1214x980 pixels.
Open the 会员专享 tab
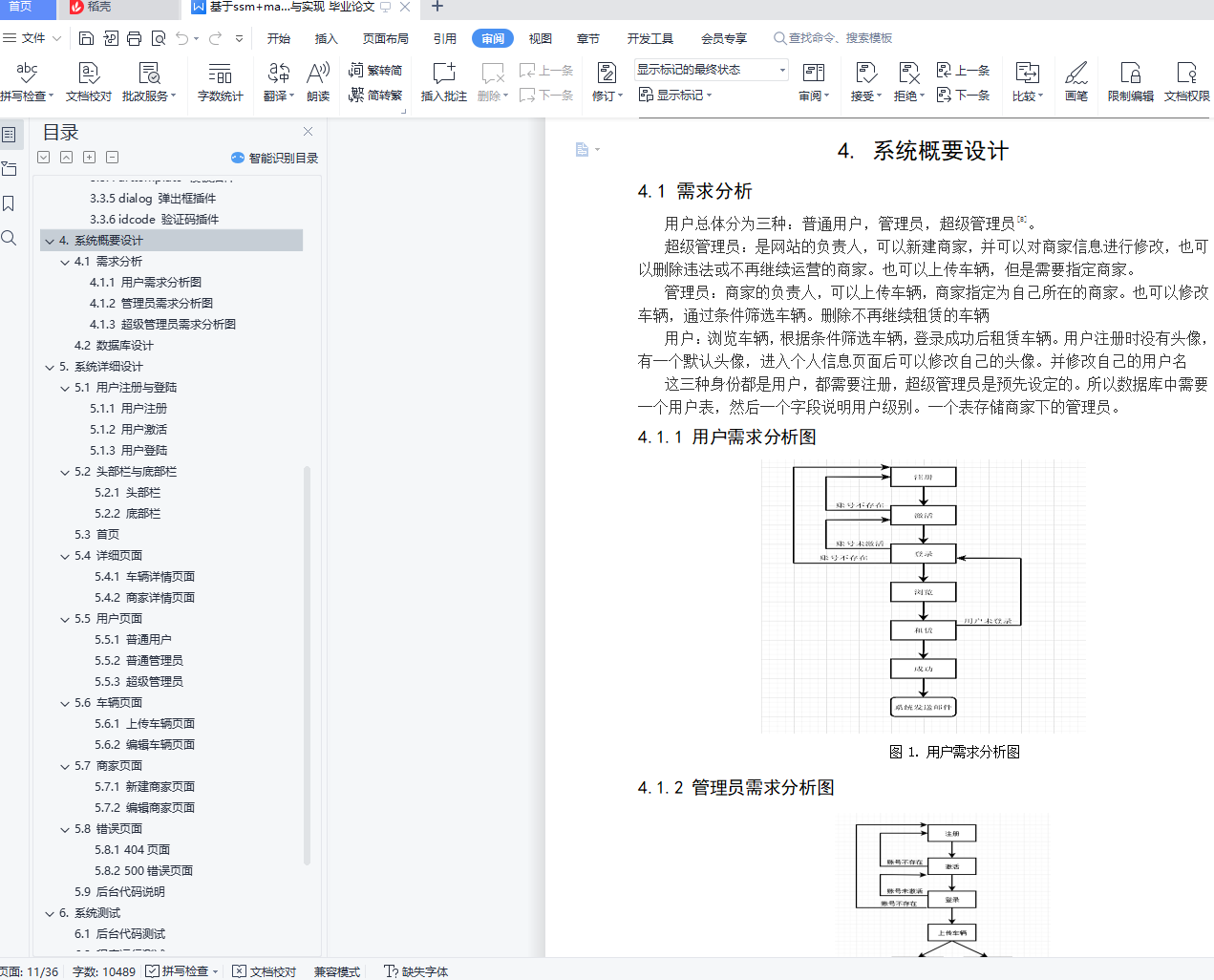click(724, 38)
